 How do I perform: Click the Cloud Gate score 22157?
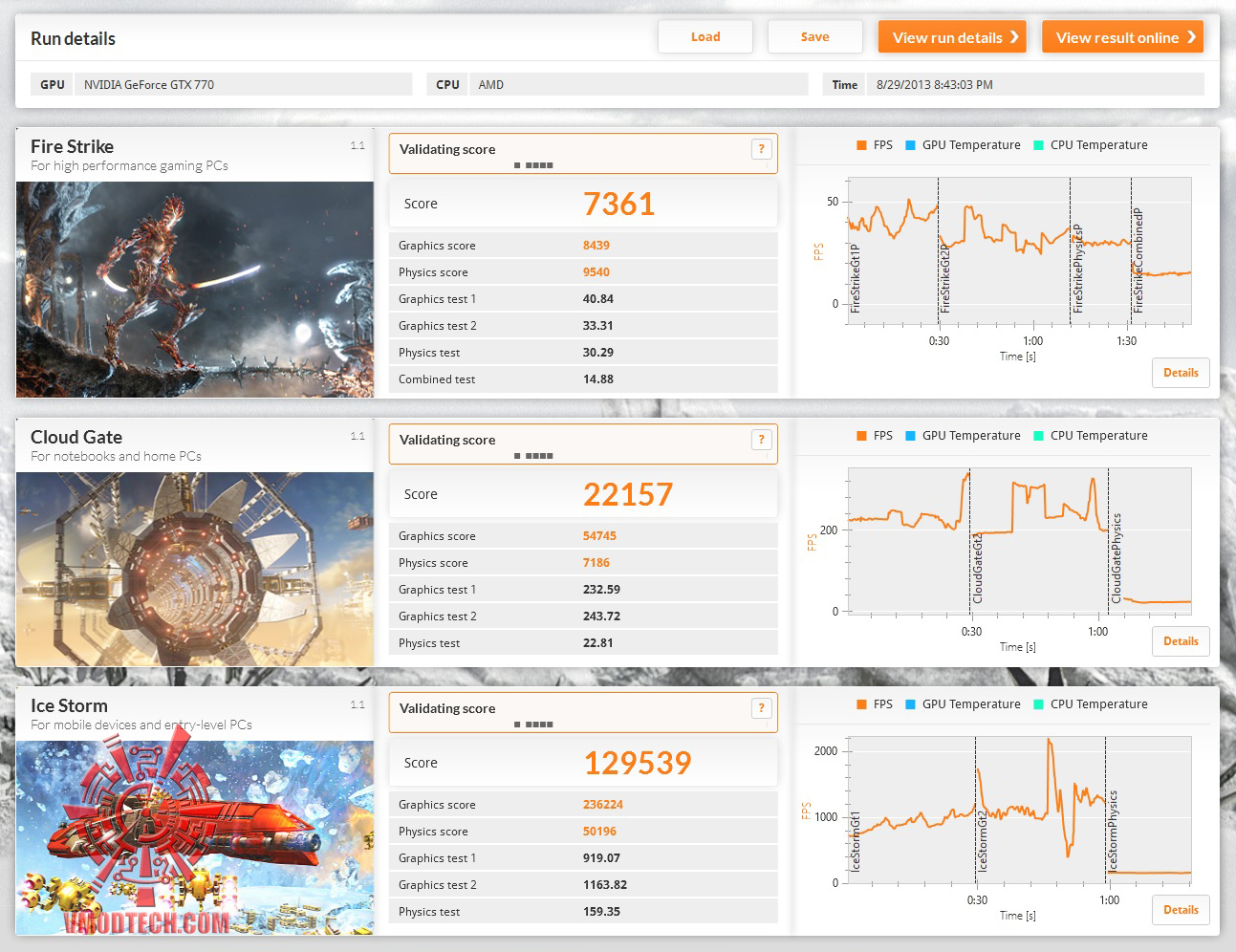click(628, 494)
